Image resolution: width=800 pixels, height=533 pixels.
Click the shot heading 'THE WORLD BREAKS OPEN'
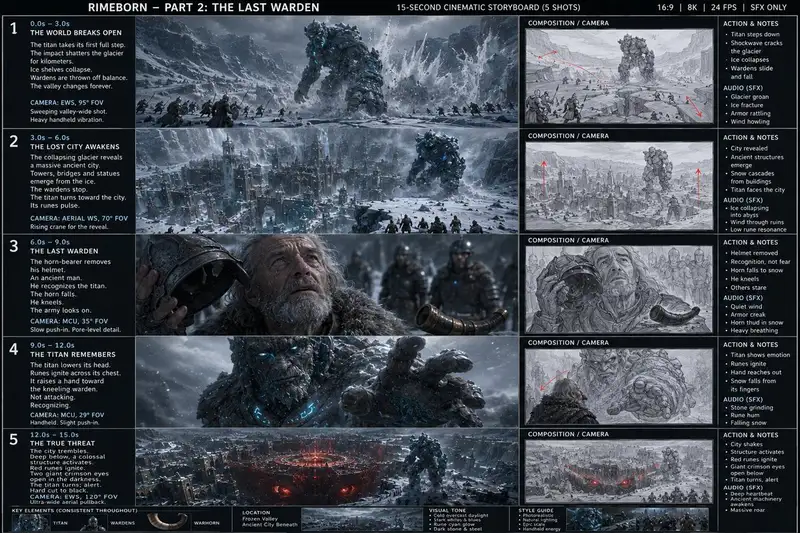[x=76, y=33]
